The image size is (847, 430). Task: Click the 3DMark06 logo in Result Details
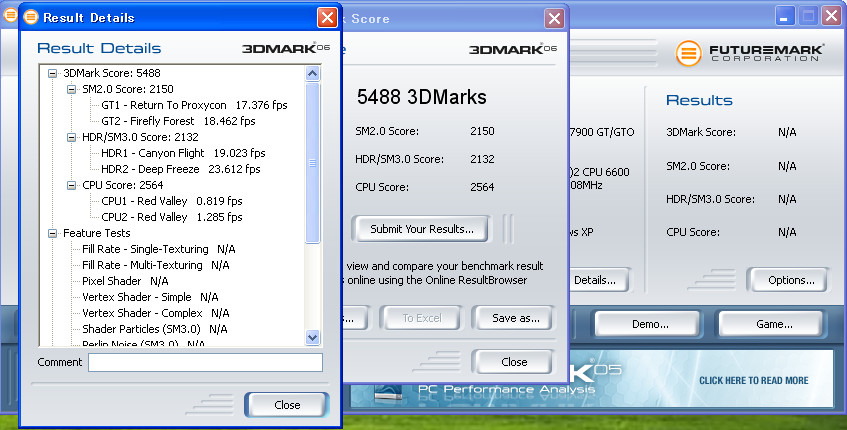point(286,48)
